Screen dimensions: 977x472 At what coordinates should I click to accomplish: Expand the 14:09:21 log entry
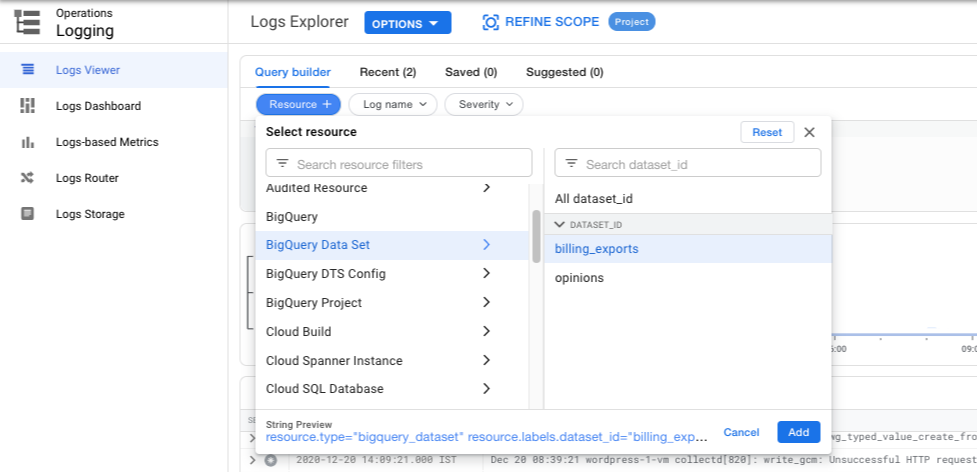point(252,460)
